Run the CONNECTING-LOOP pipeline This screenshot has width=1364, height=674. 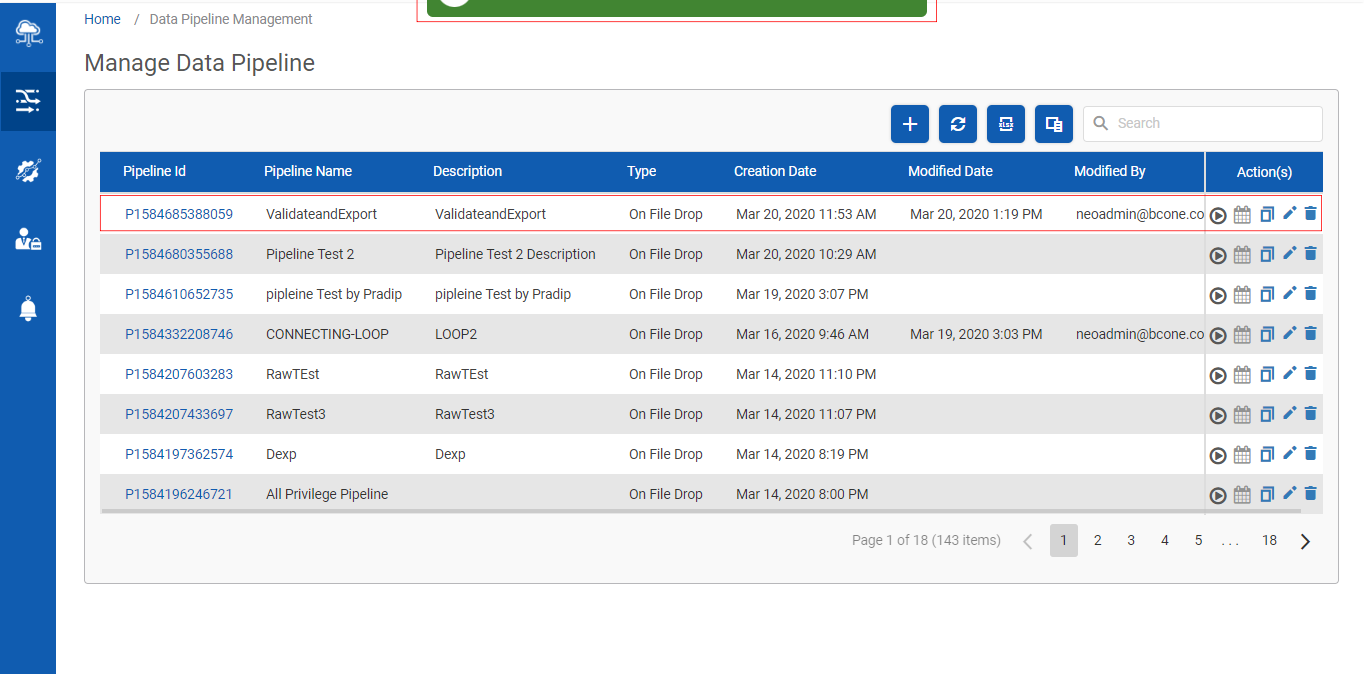pos(1218,335)
